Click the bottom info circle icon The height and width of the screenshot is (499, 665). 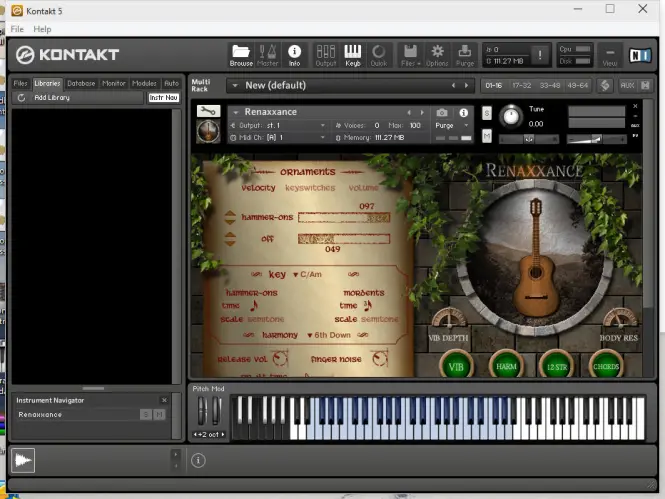[x=198, y=460]
